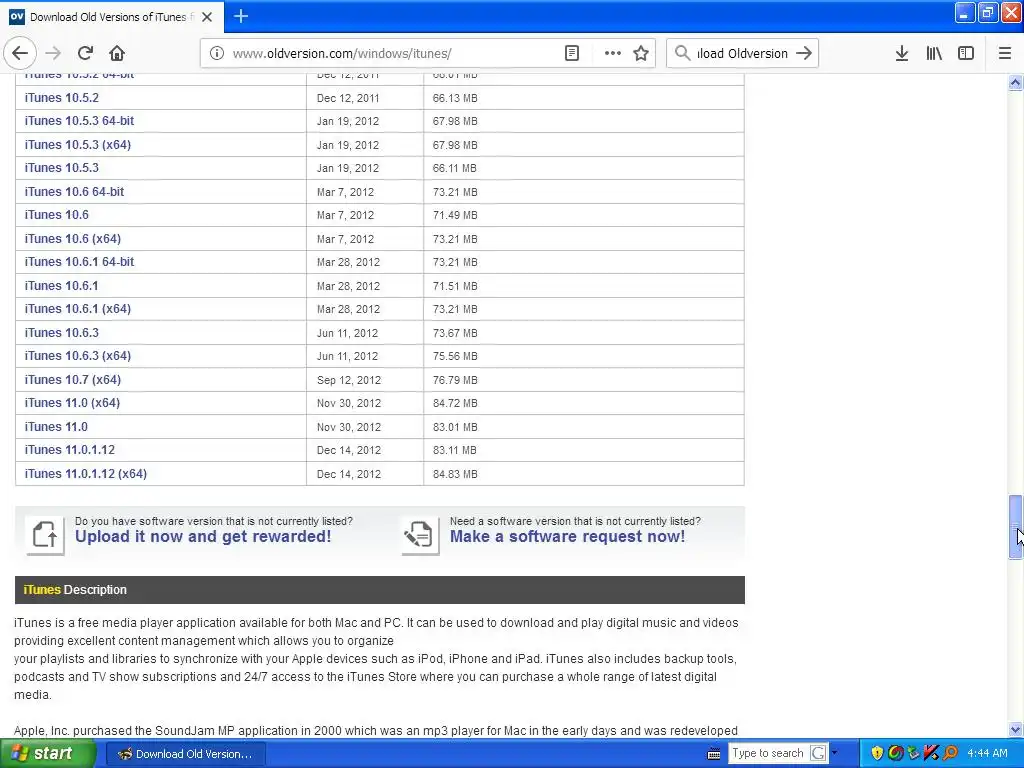This screenshot has width=1024, height=768.
Task: Open the Firefox hamburger menu
Action: point(1004,54)
